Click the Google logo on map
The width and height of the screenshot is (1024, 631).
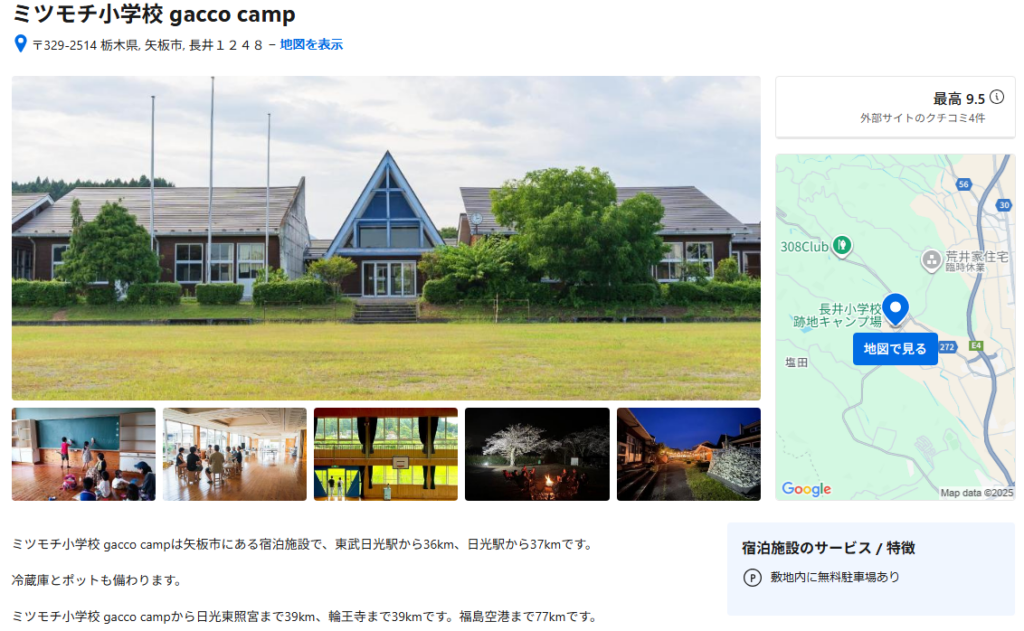(807, 489)
